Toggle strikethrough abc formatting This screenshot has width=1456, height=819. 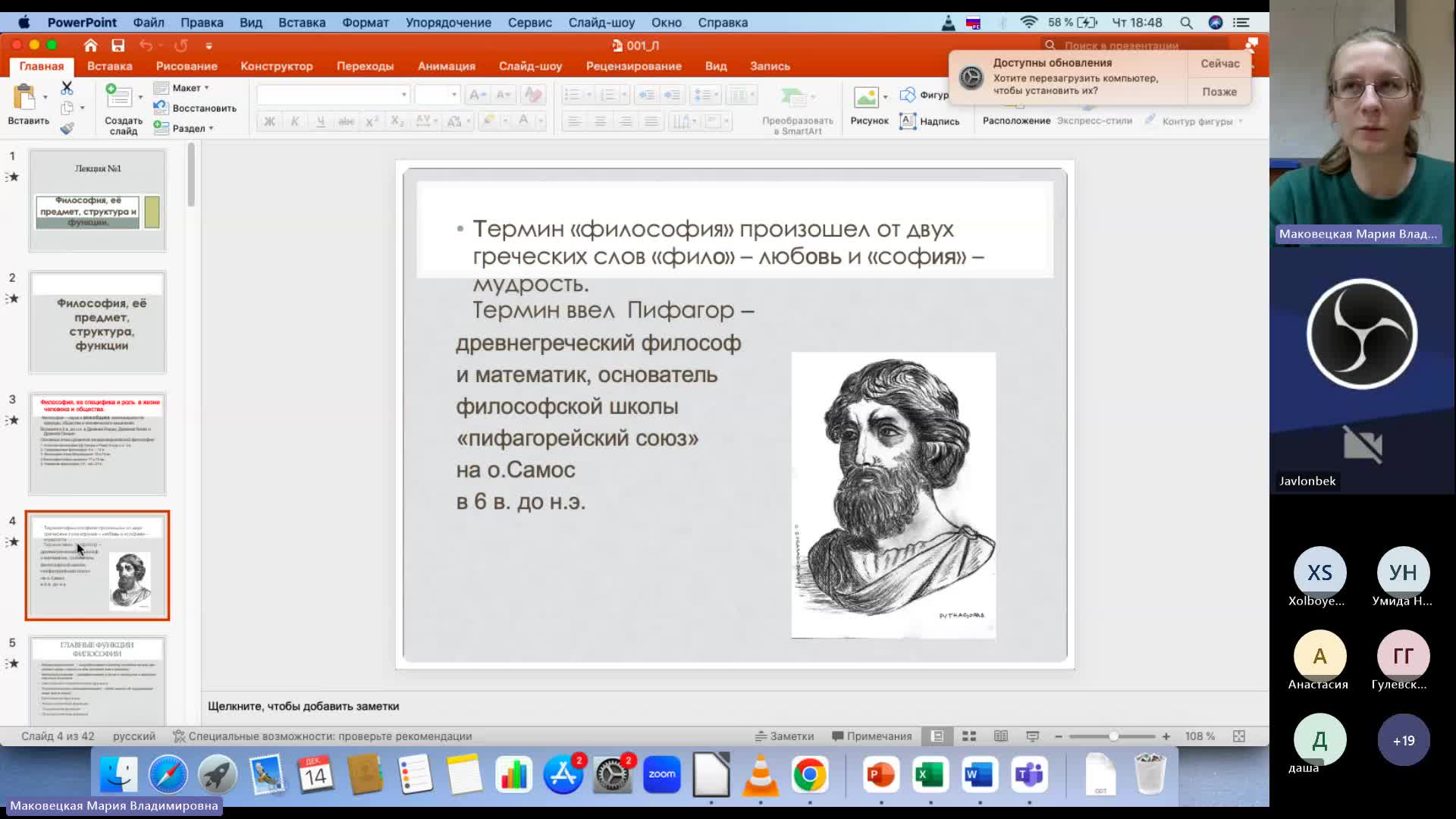pyautogui.click(x=347, y=121)
